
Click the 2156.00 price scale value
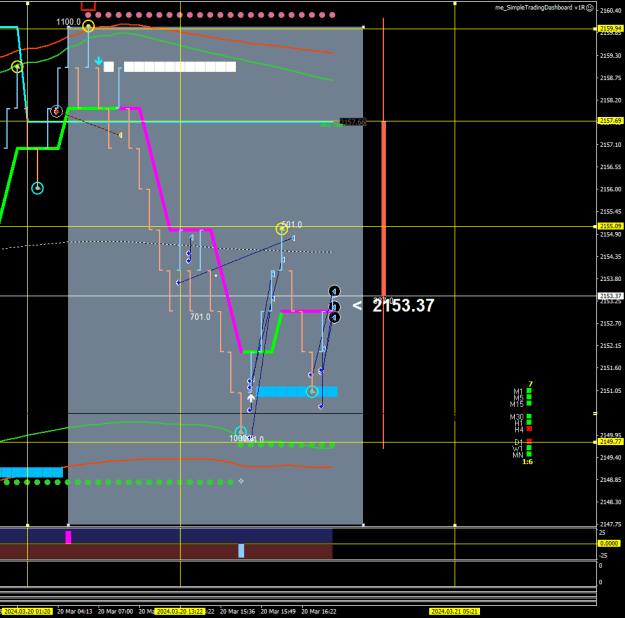coord(610,189)
